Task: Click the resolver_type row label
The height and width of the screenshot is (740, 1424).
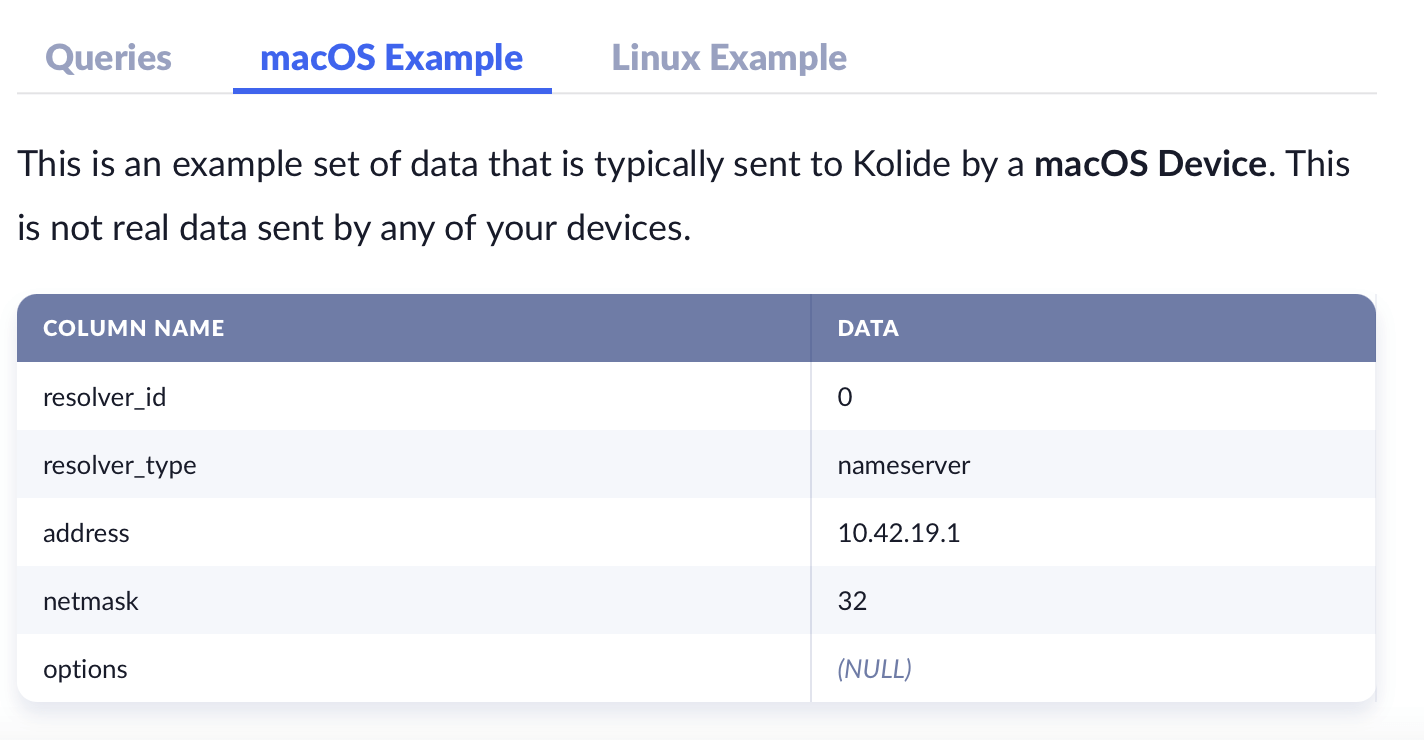Action: coord(120,466)
